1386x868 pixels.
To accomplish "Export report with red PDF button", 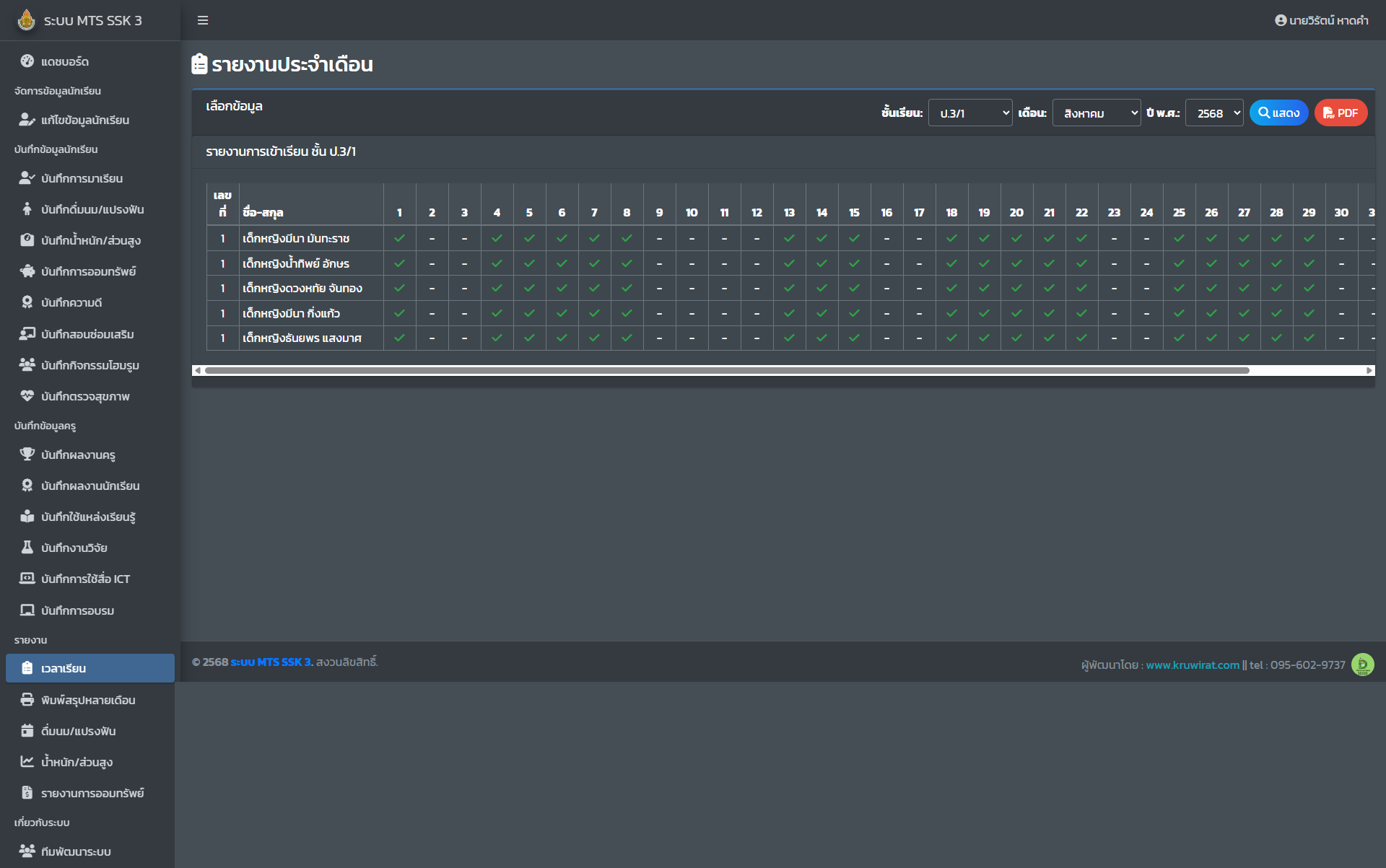I will (1341, 113).
